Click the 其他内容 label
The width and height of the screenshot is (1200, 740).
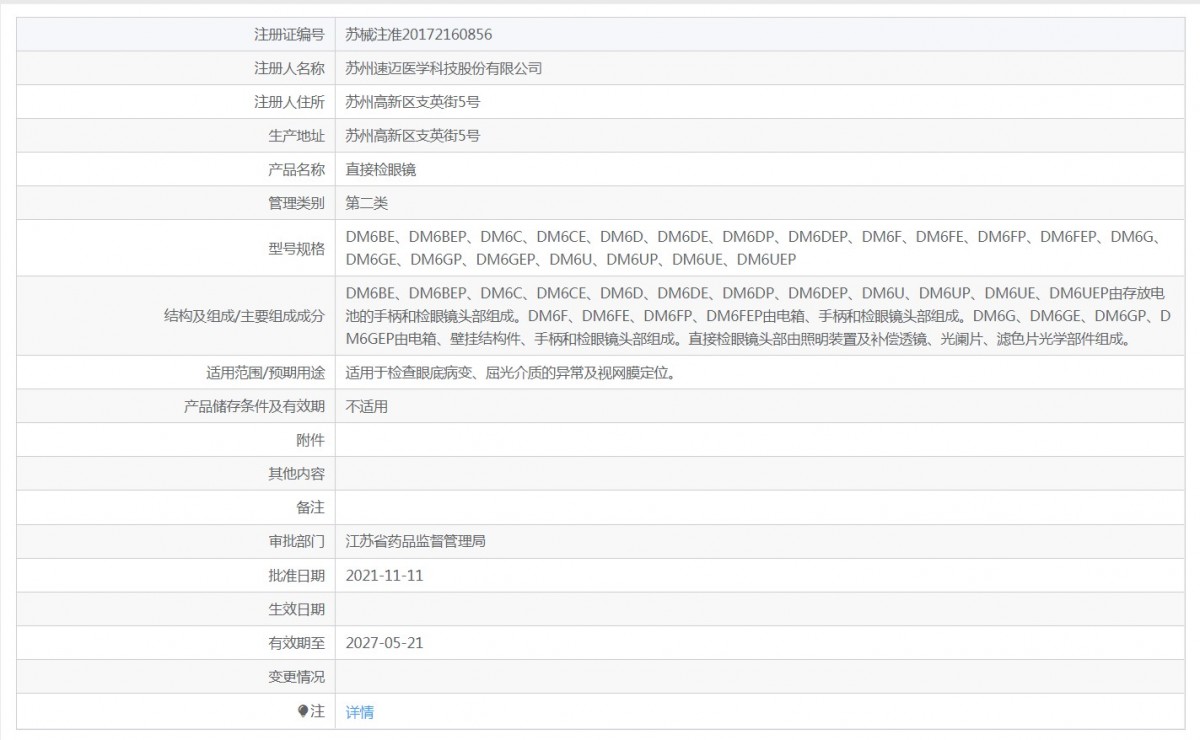(297, 474)
